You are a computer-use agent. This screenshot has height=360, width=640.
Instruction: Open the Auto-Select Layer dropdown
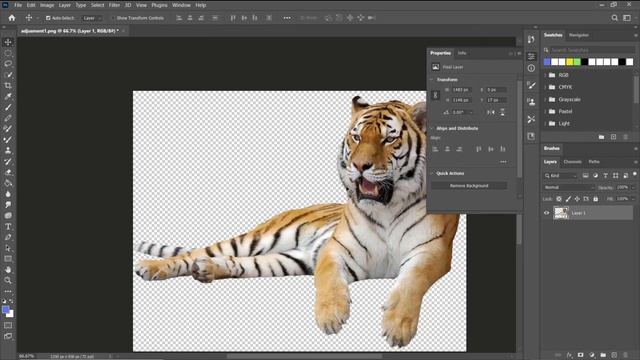click(92, 18)
